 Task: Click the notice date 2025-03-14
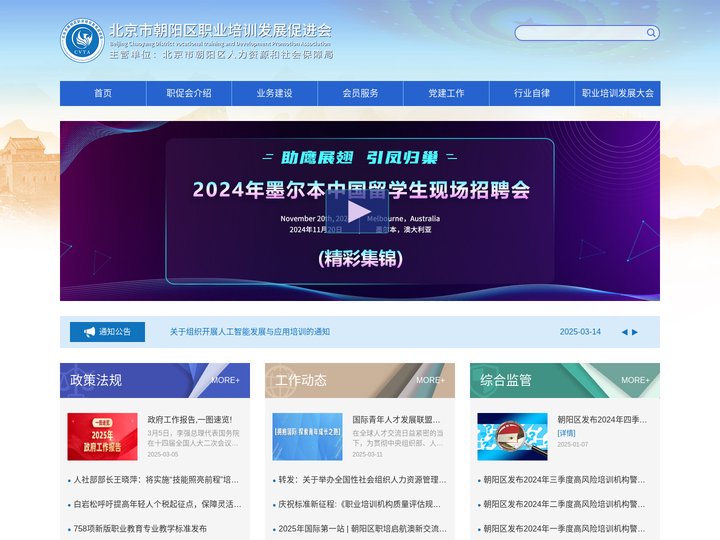580,332
